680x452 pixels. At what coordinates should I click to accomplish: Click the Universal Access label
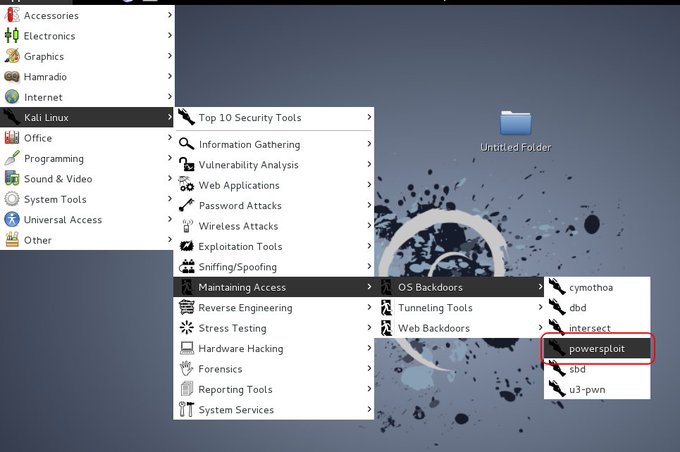63,219
